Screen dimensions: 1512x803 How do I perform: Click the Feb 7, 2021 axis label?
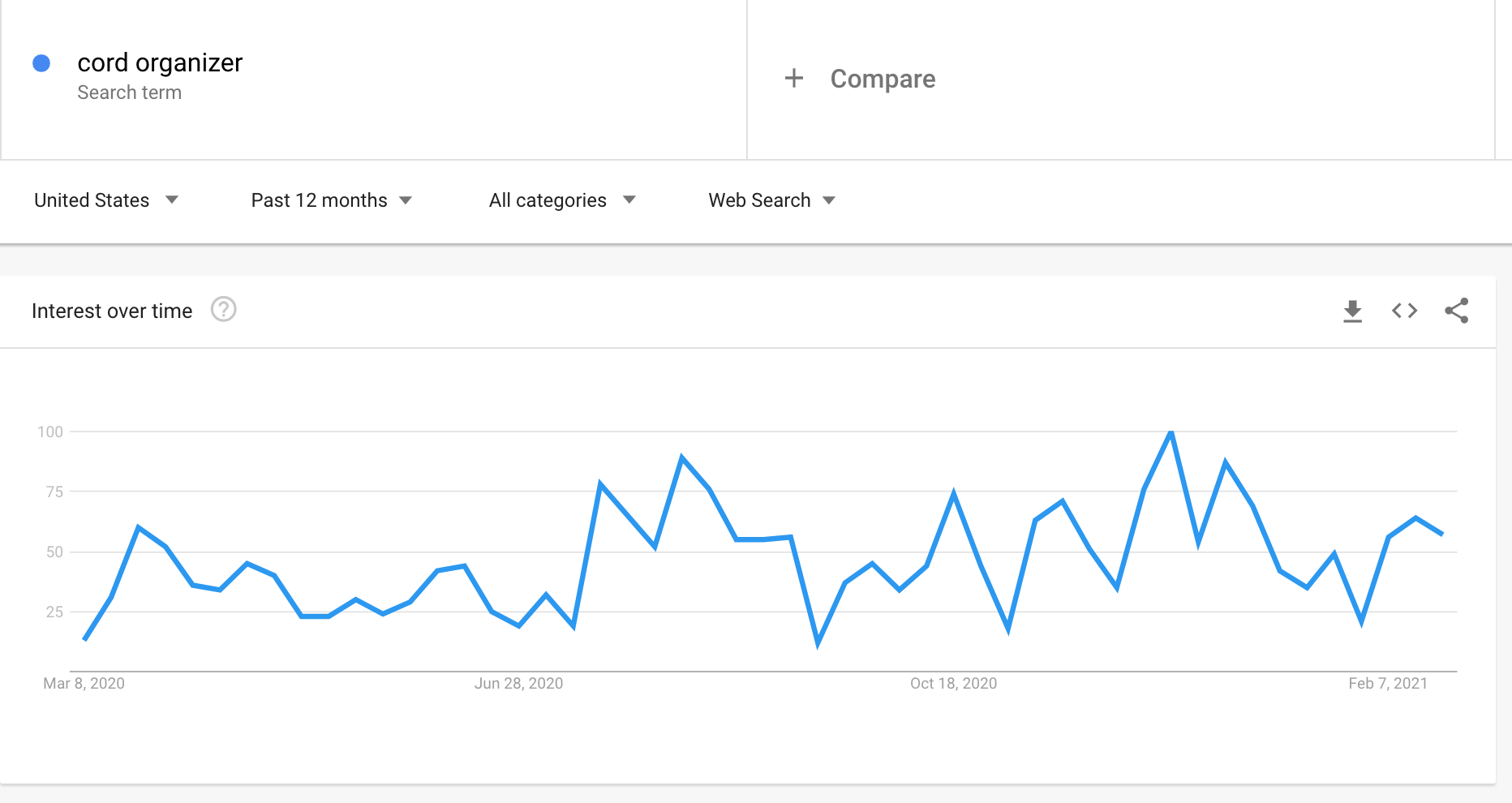1387,684
